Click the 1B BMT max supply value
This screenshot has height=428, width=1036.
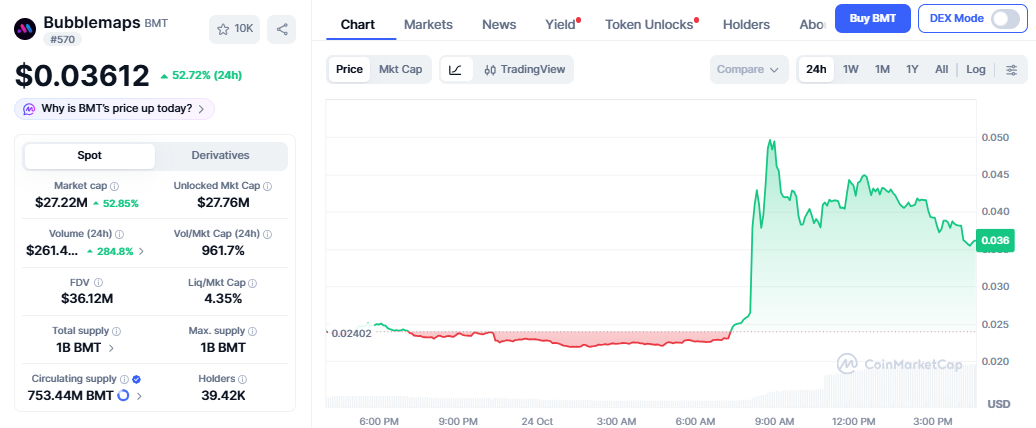pyautogui.click(x=223, y=347)
